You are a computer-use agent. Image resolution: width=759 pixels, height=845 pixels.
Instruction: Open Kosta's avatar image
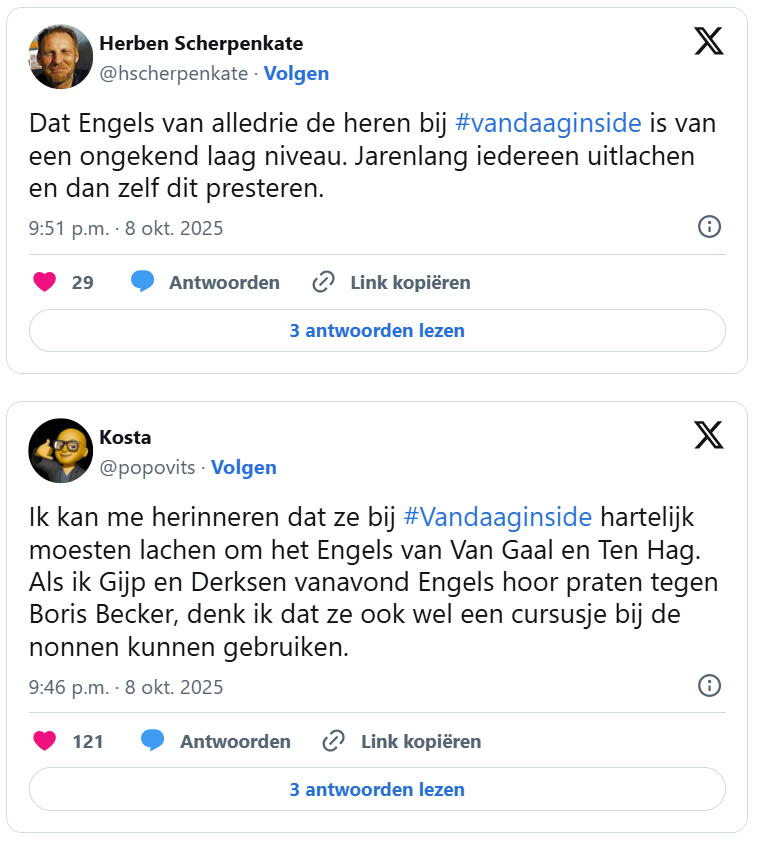point(60,451)
